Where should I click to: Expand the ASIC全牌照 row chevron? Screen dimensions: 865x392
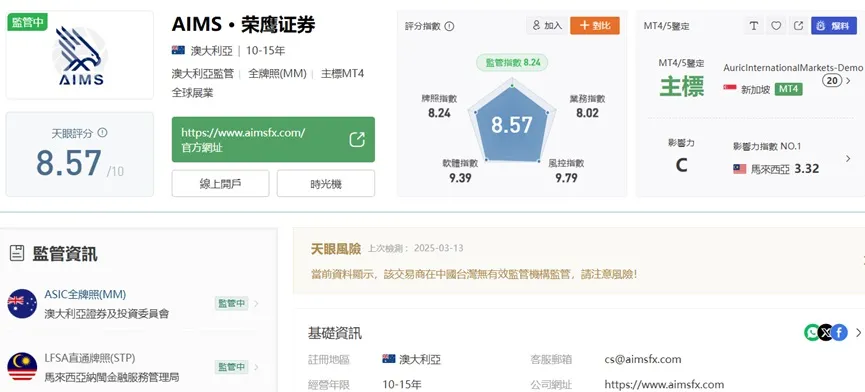click(257, 304)
